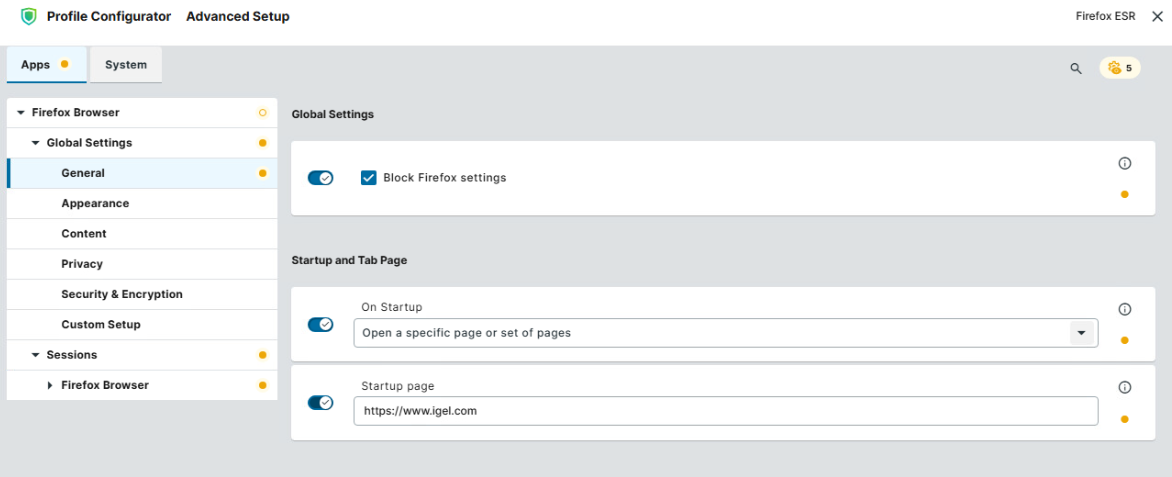Click the Profile Configurator shield logo
This screenshot has height=477, width=1172.
click(28, 16)
